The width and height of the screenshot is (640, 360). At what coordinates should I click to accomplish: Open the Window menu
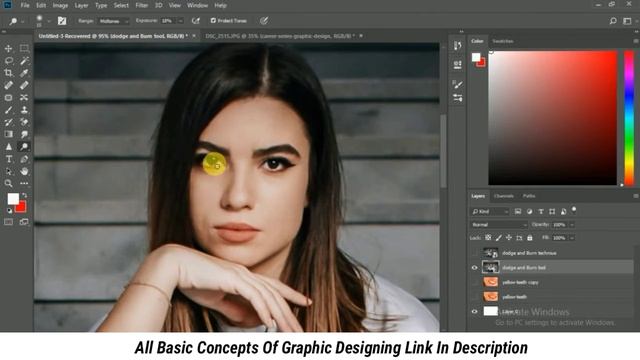197,6
